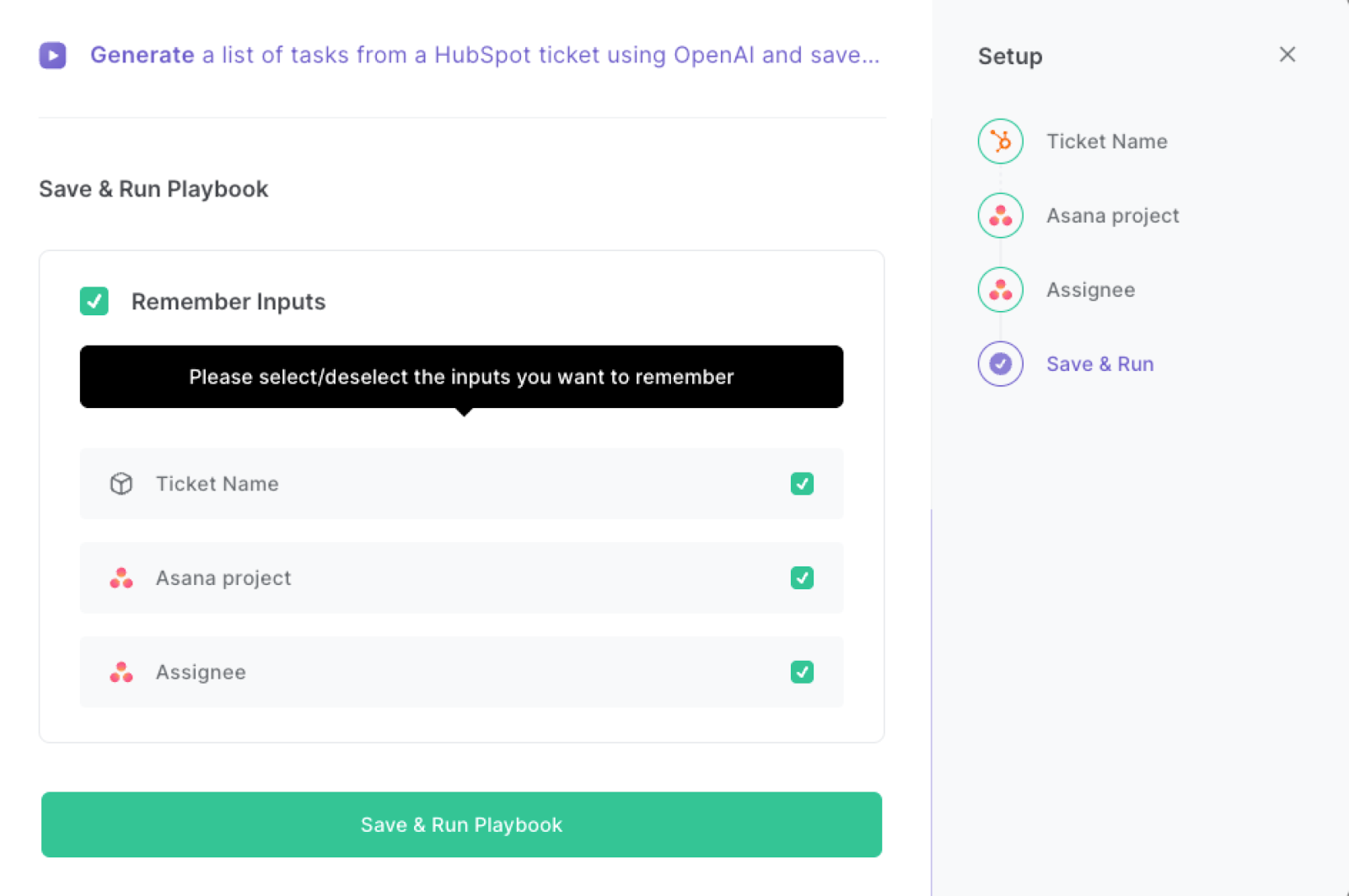Click the Asana icon beside Asana project step
The height and width of the screenshot is (896, 1349).
click(x=1000, y=215)
